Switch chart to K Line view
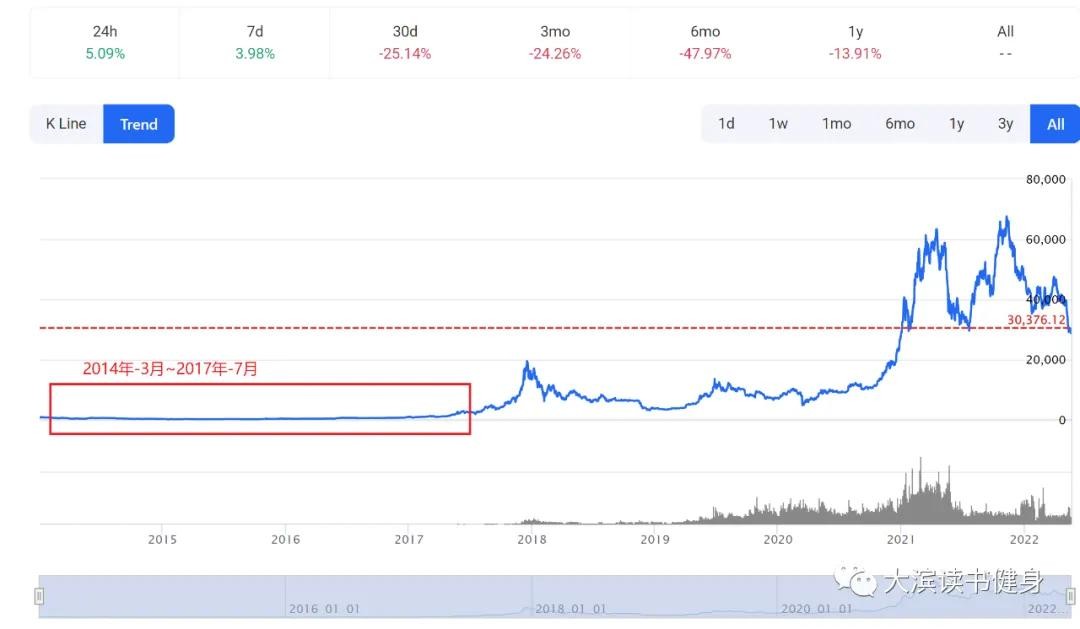1080x629 pixels. [66, 124]
